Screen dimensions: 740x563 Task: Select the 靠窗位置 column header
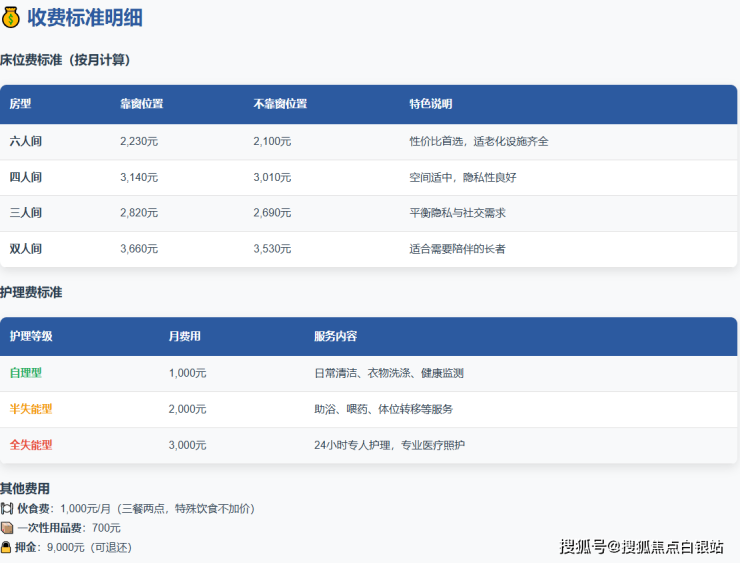click(141, 104)
